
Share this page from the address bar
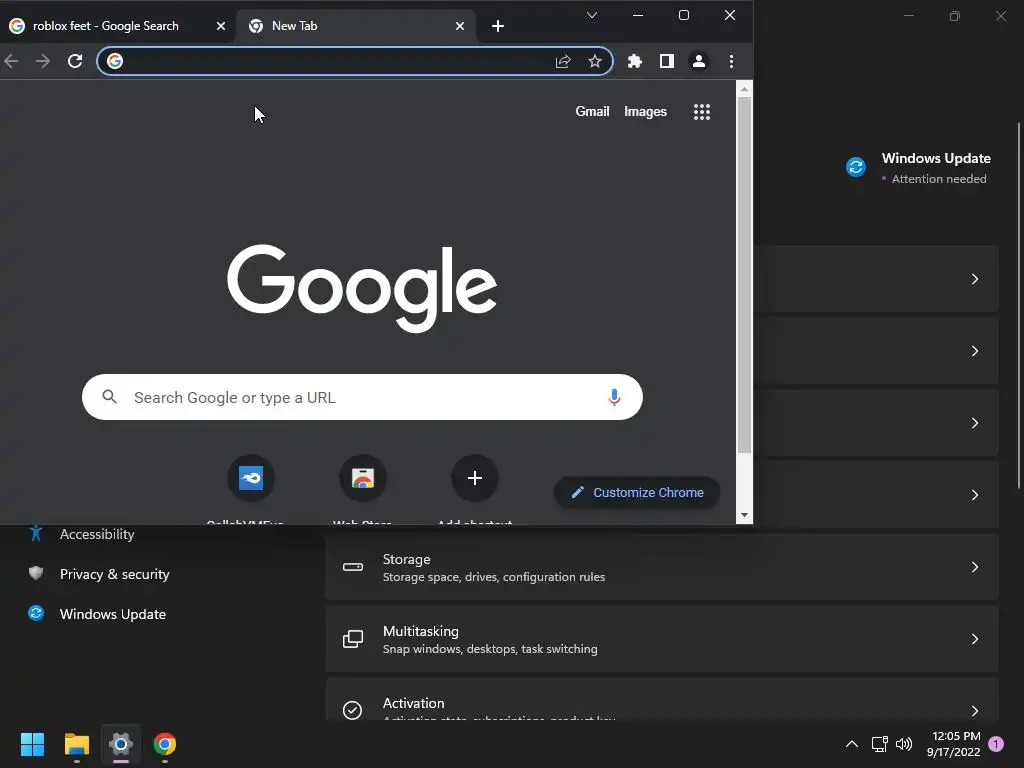(563, 61)
